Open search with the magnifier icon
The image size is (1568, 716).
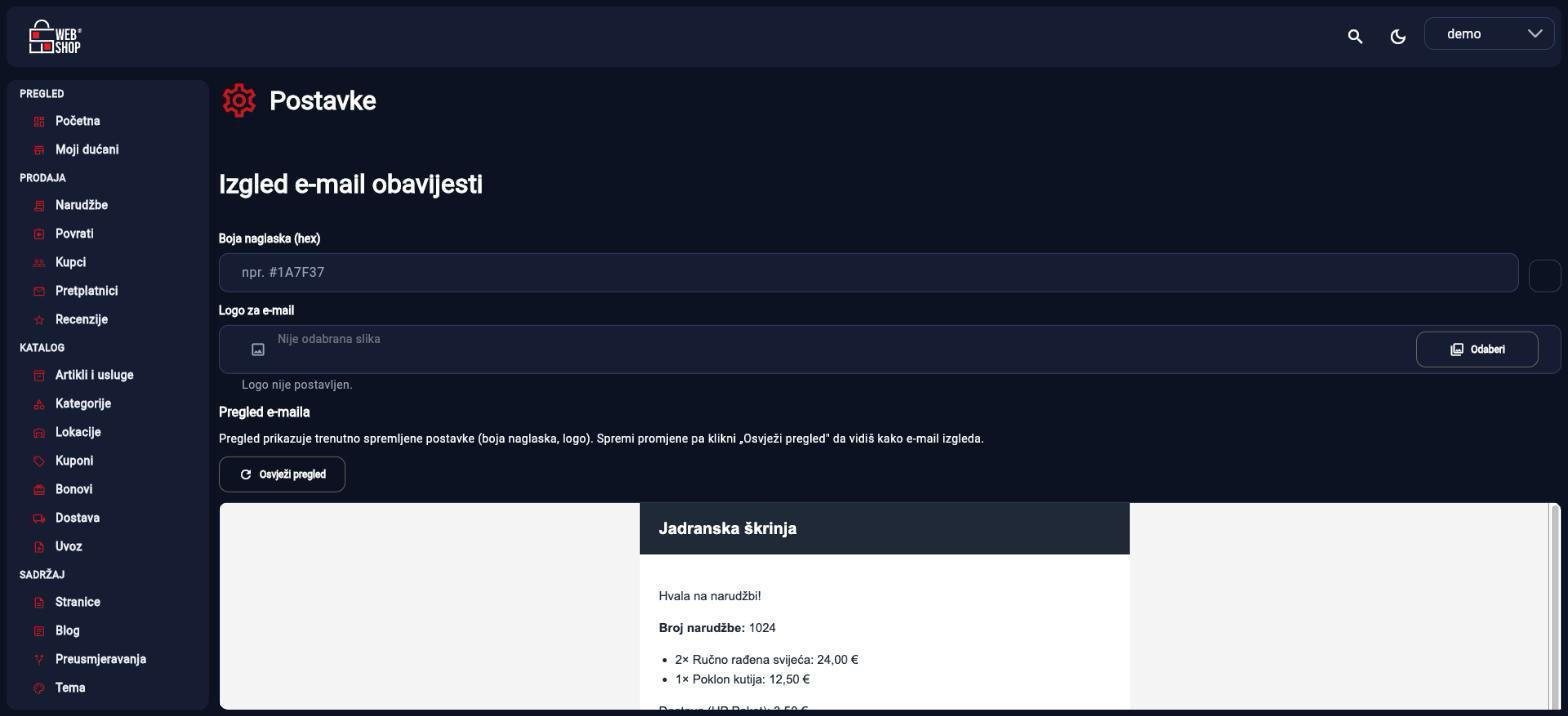(x=1355, y=36)
